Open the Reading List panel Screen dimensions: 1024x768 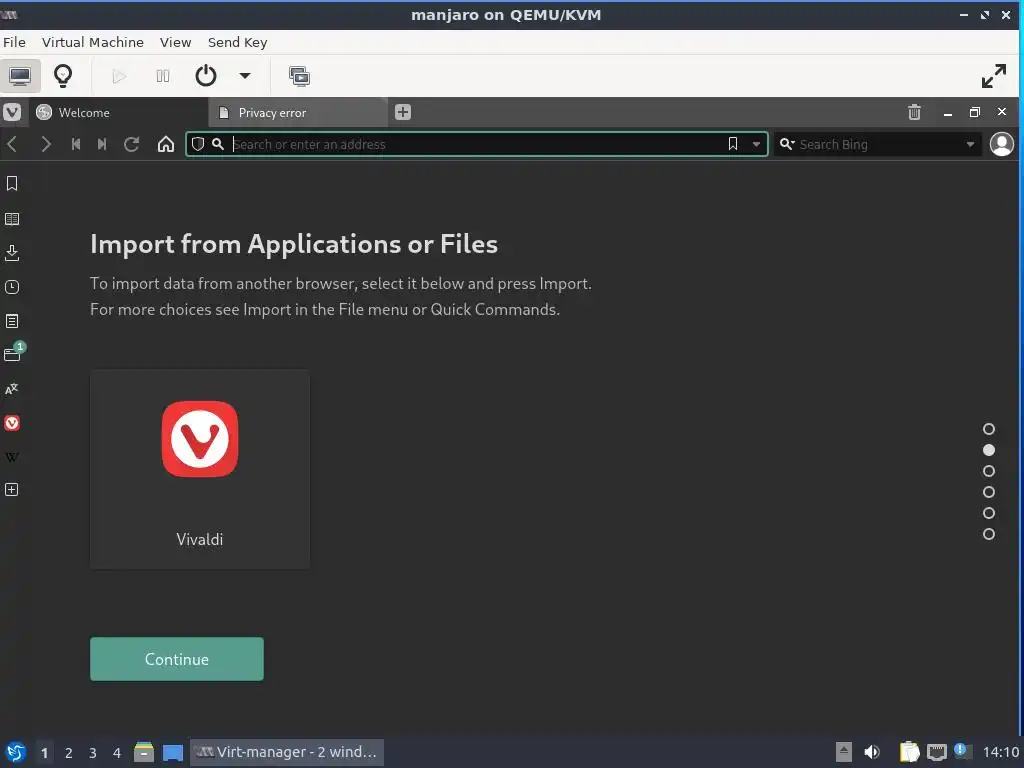click(x=12, y=219)
